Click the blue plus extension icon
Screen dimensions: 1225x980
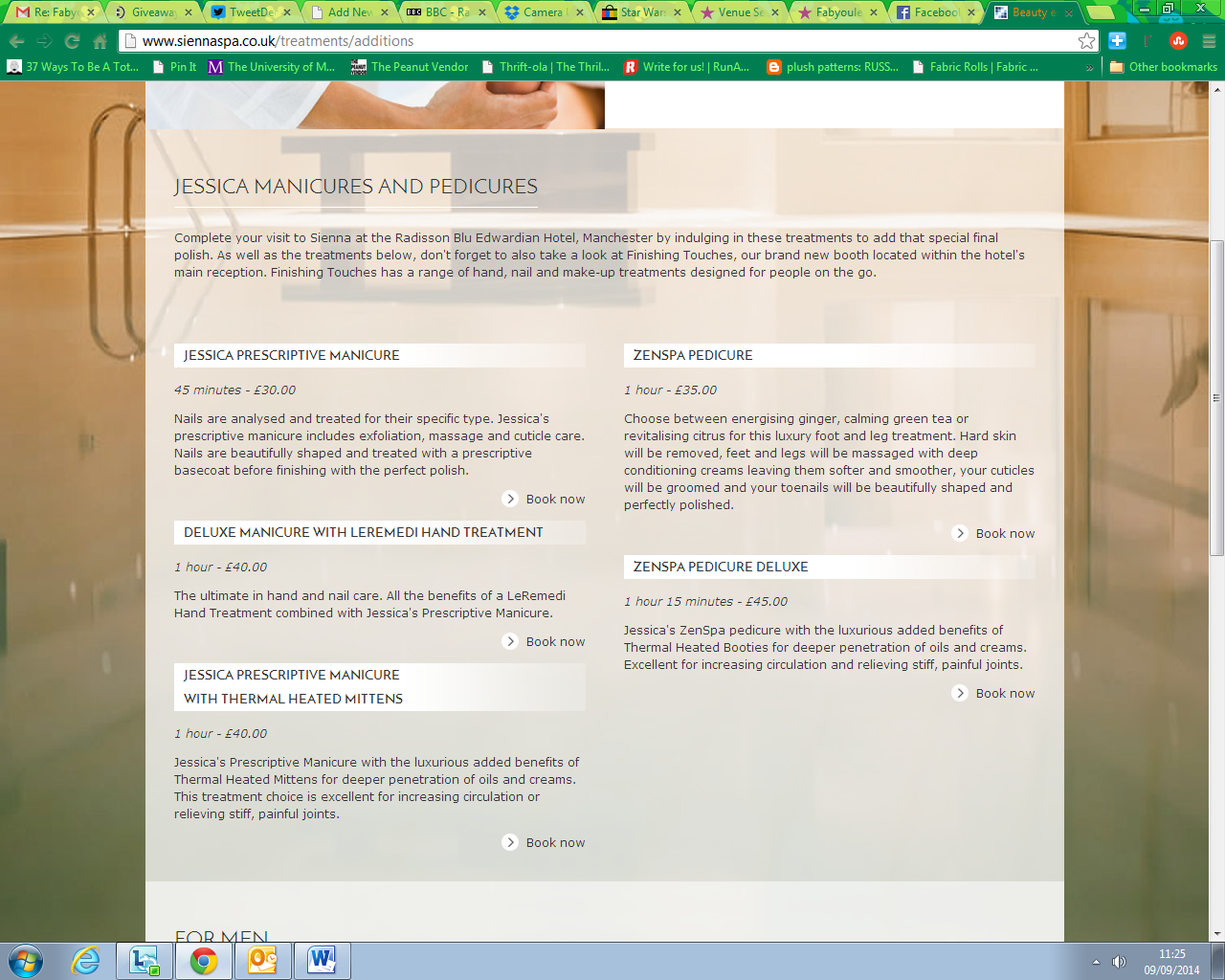1117,41
